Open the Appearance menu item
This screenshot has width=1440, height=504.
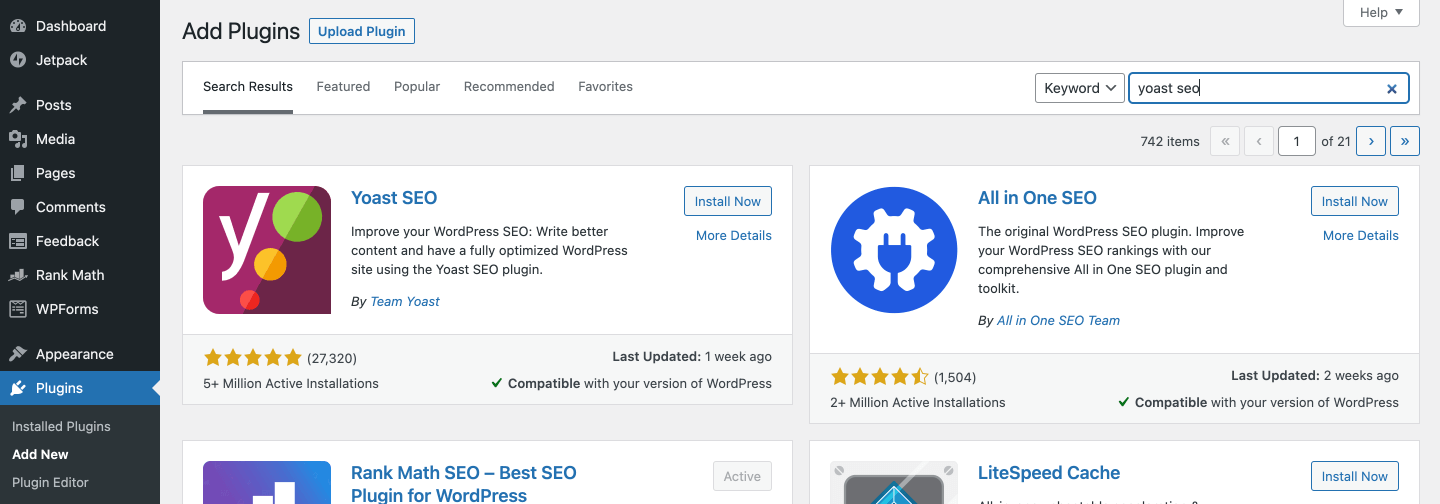pos(80,354)
